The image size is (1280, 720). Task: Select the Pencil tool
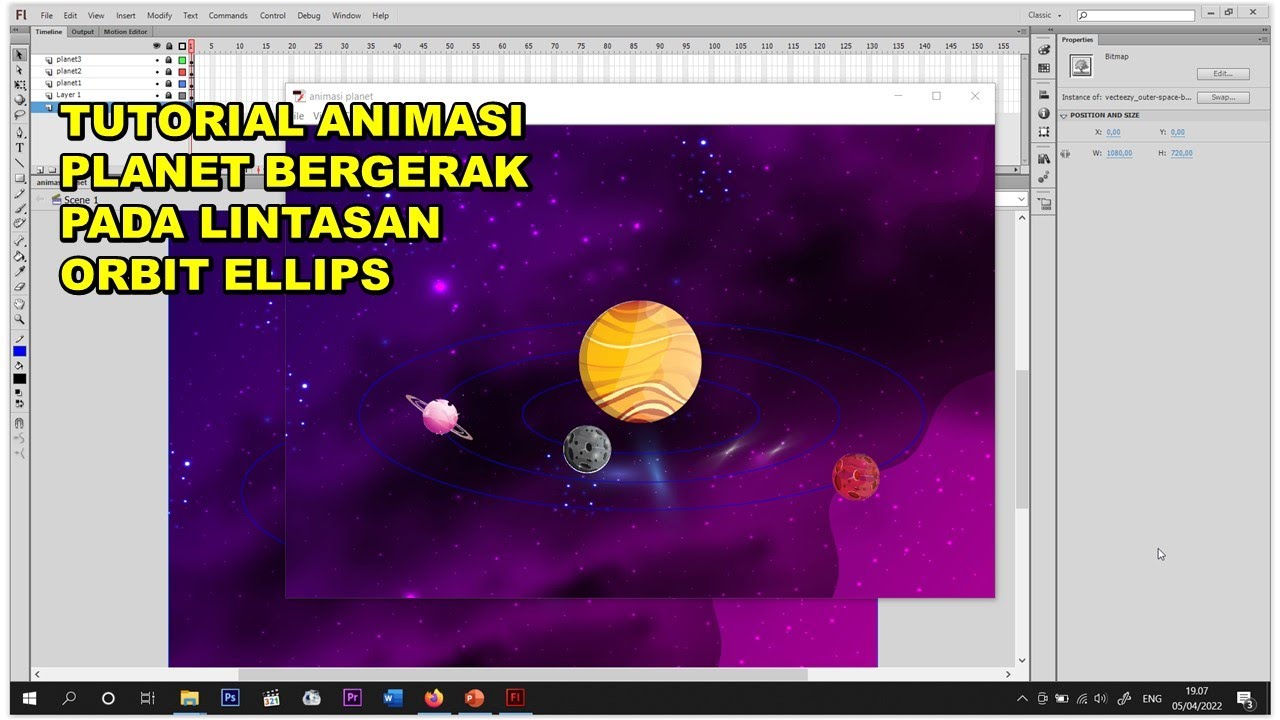tap(19, 193)
